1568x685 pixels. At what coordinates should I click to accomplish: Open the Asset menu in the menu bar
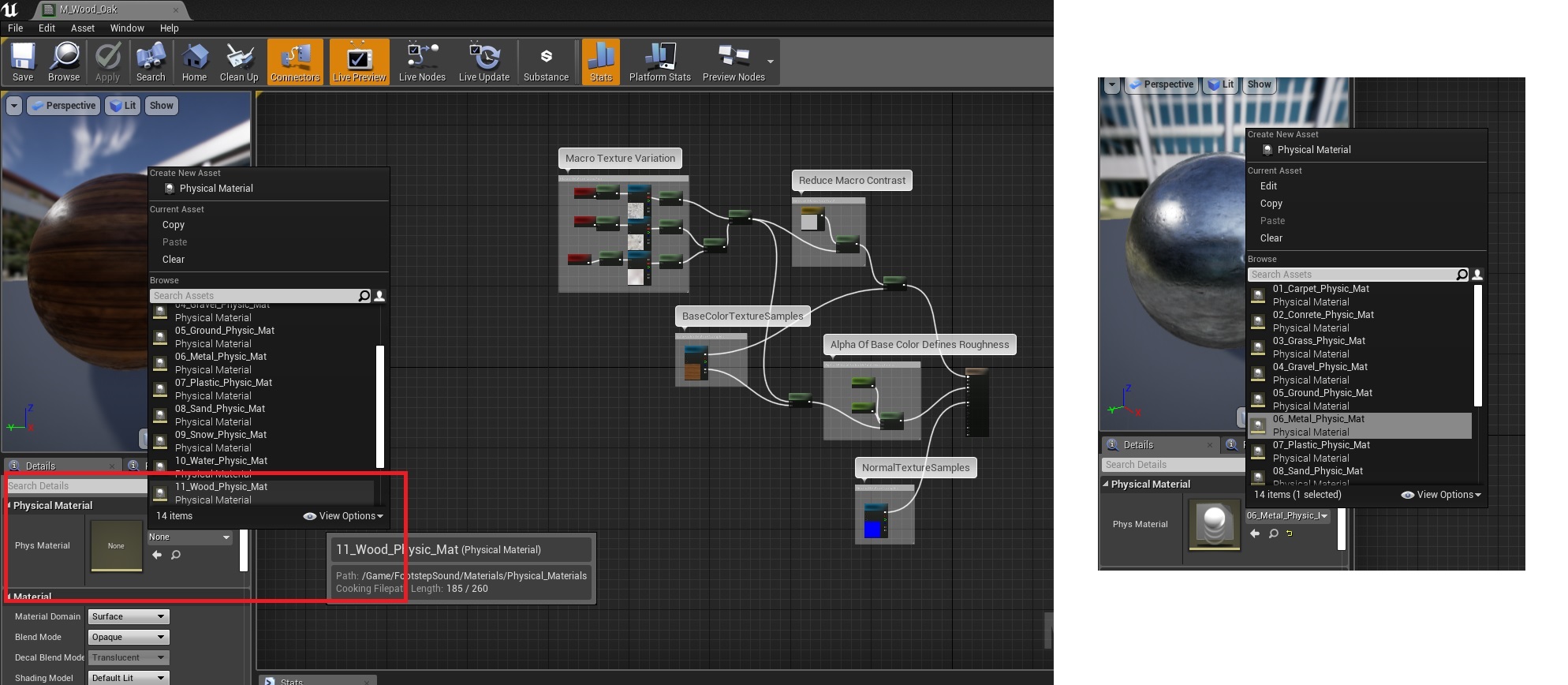click(x=82, y=28)
